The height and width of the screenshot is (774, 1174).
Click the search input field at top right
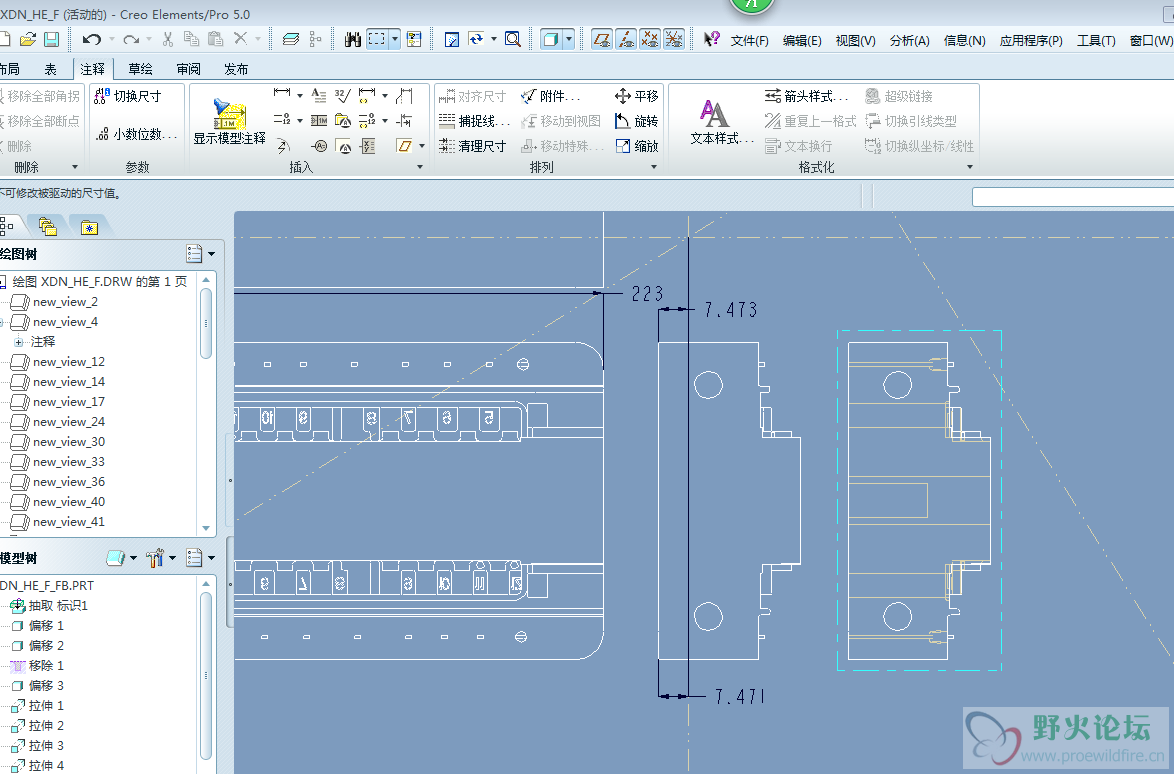[x=1073, y=197]
